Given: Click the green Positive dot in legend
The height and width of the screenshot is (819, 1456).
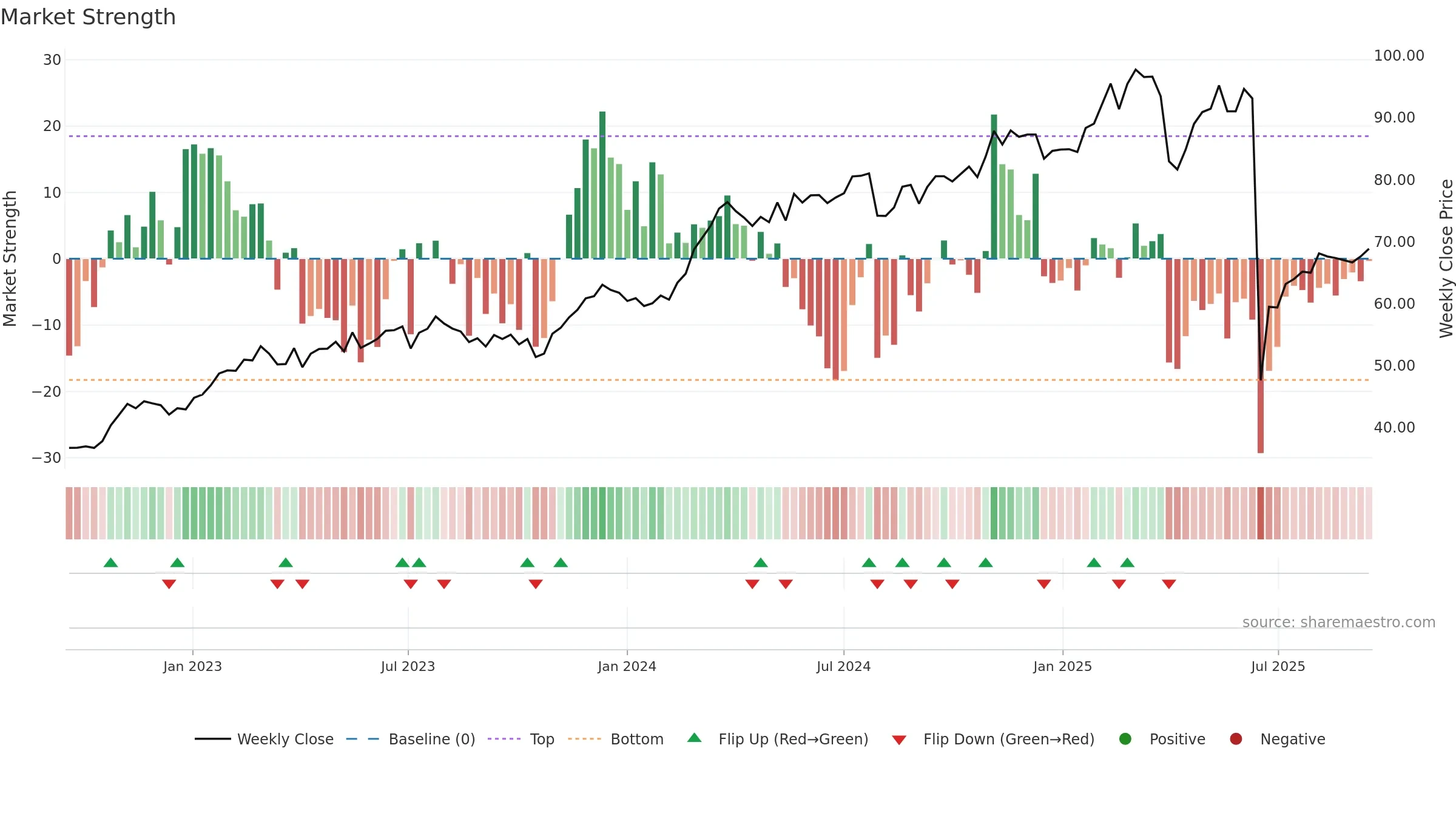Looking at the screenshot, I should (1125, 739).
